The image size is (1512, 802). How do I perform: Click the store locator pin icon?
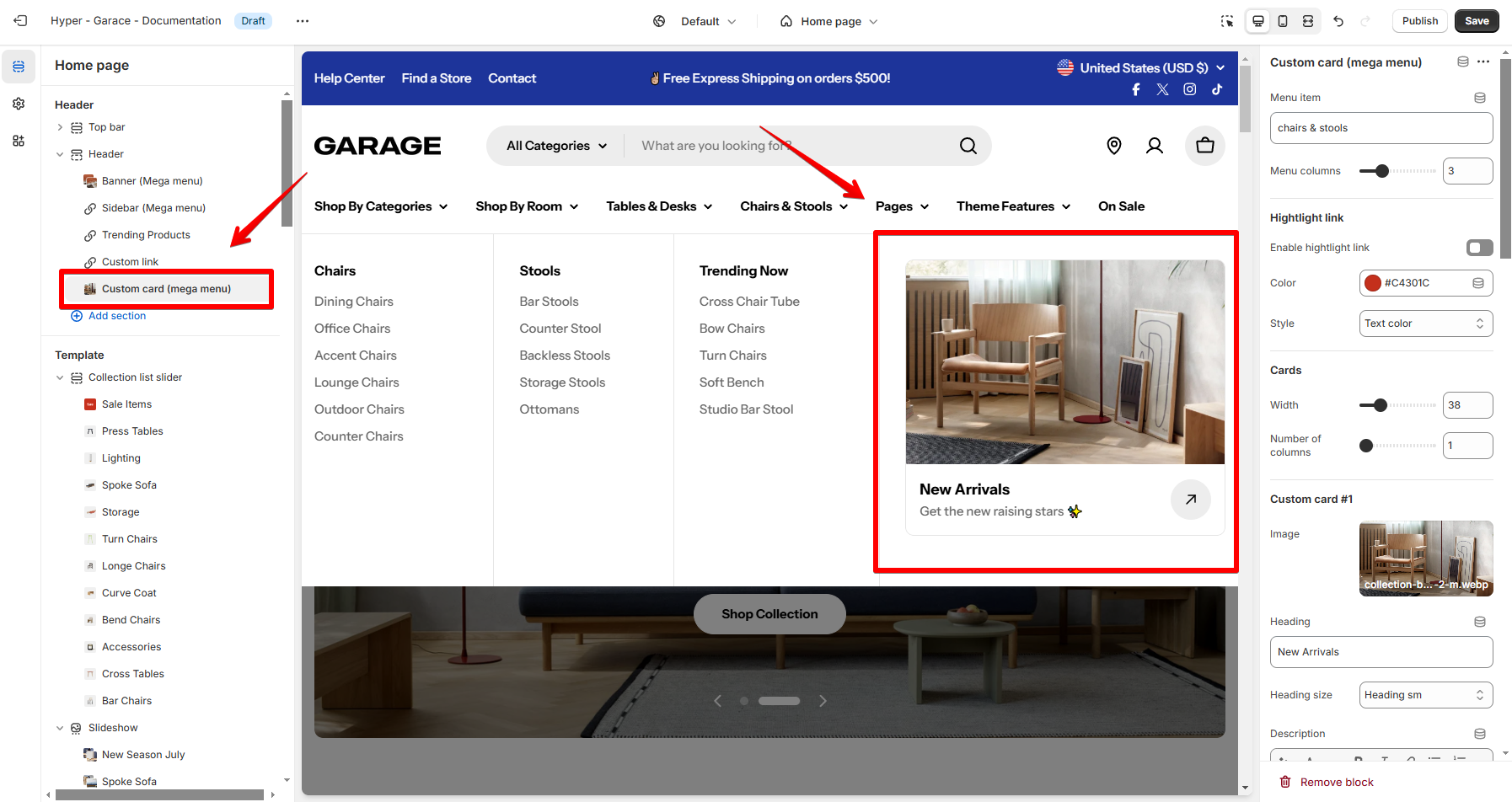[x=1114, y=146]
